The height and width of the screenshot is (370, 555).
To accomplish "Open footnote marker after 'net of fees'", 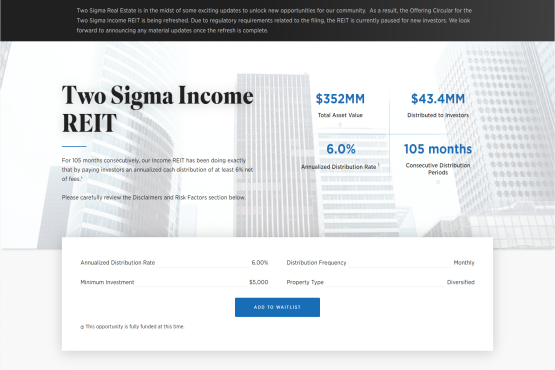I will [82, 178].
